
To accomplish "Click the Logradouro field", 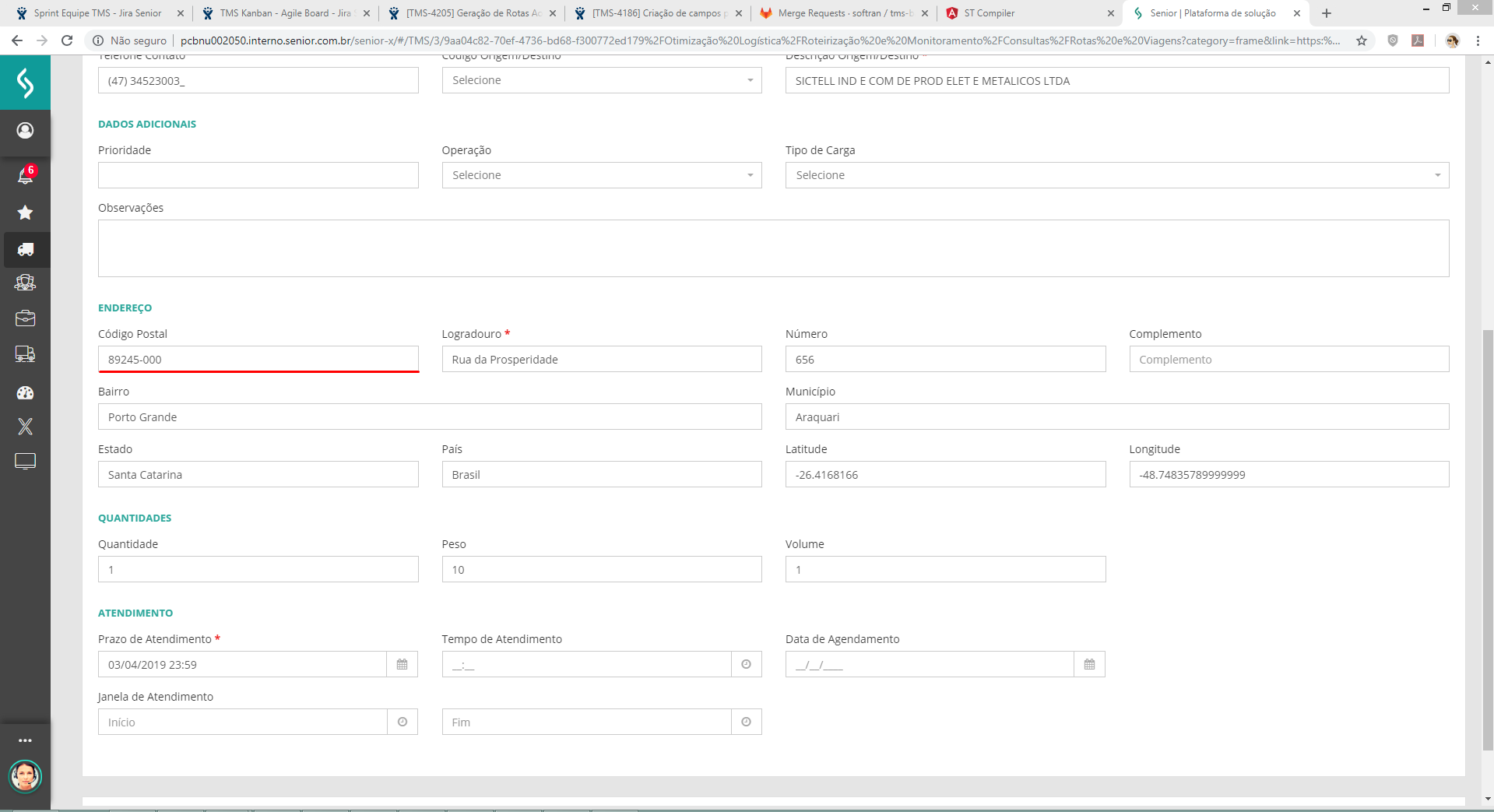I will click(x=602, y=359).
